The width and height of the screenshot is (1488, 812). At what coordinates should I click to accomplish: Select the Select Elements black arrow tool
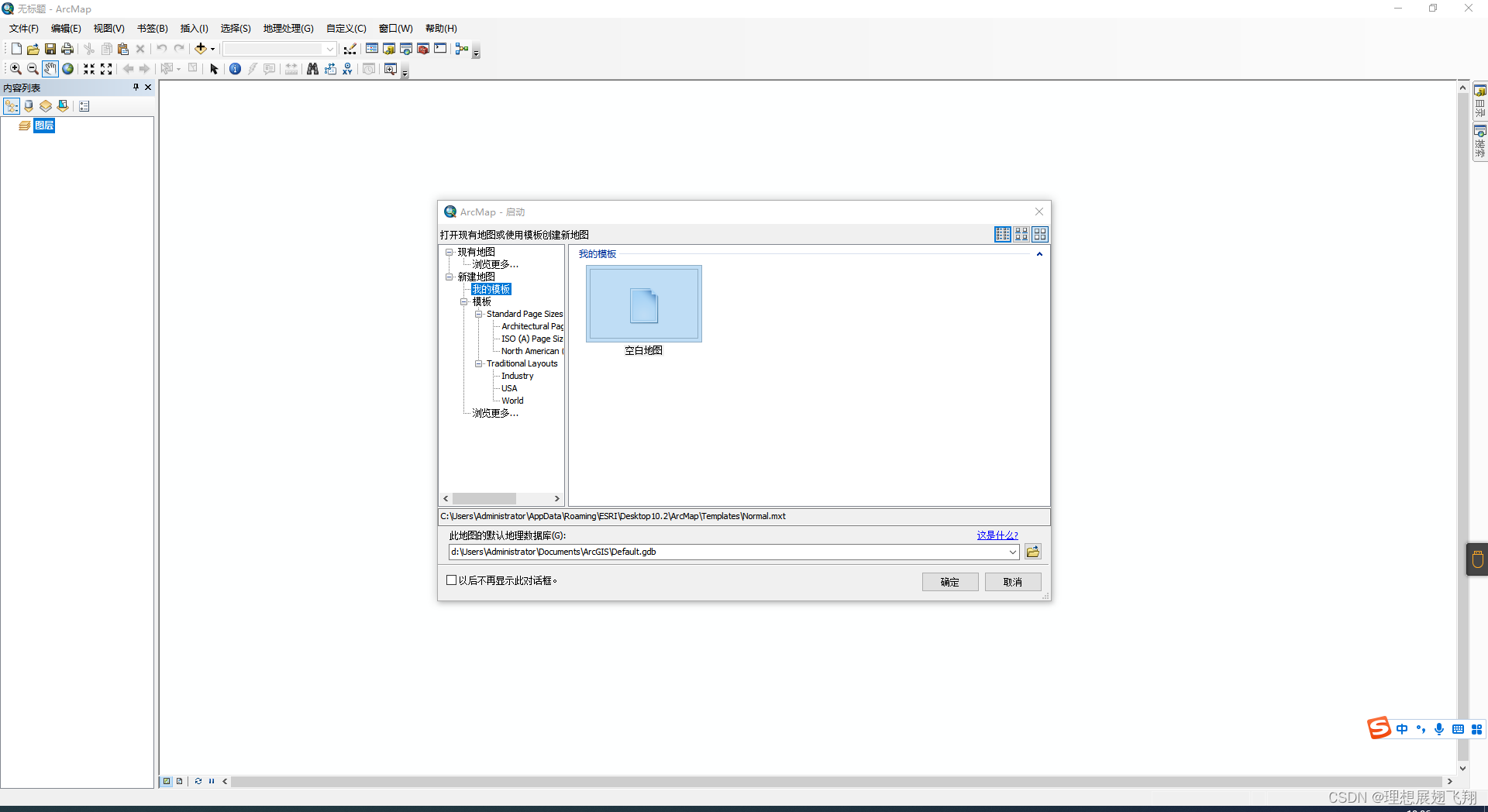coord(215,69)
